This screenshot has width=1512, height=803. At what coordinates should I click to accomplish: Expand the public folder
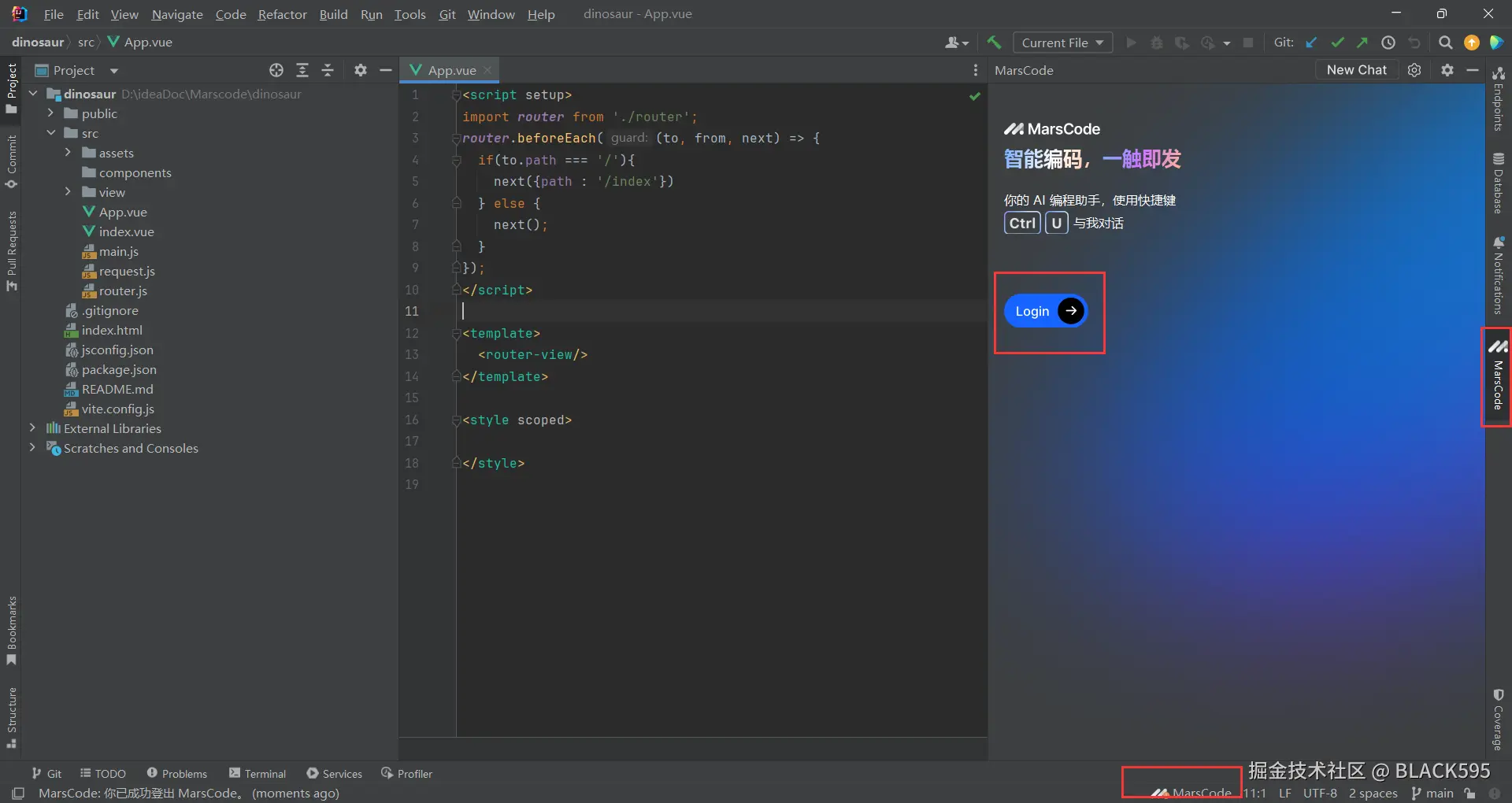coord(50,113)
